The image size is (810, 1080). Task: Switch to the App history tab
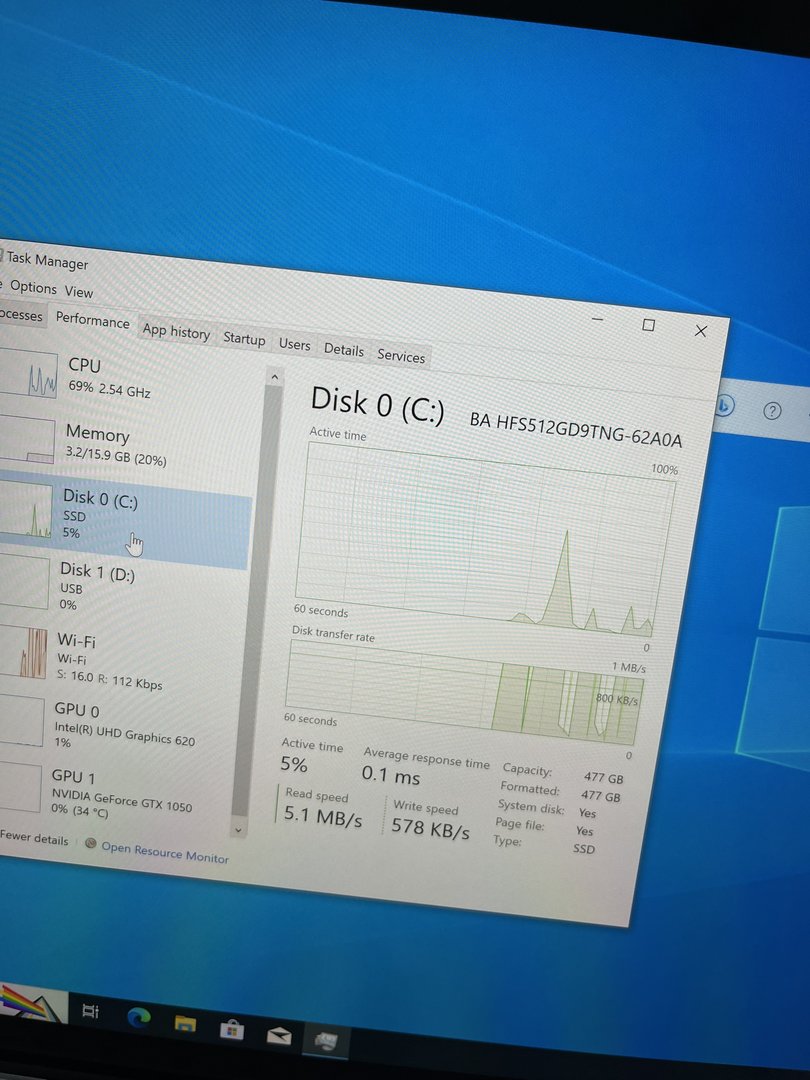point(176,332)
